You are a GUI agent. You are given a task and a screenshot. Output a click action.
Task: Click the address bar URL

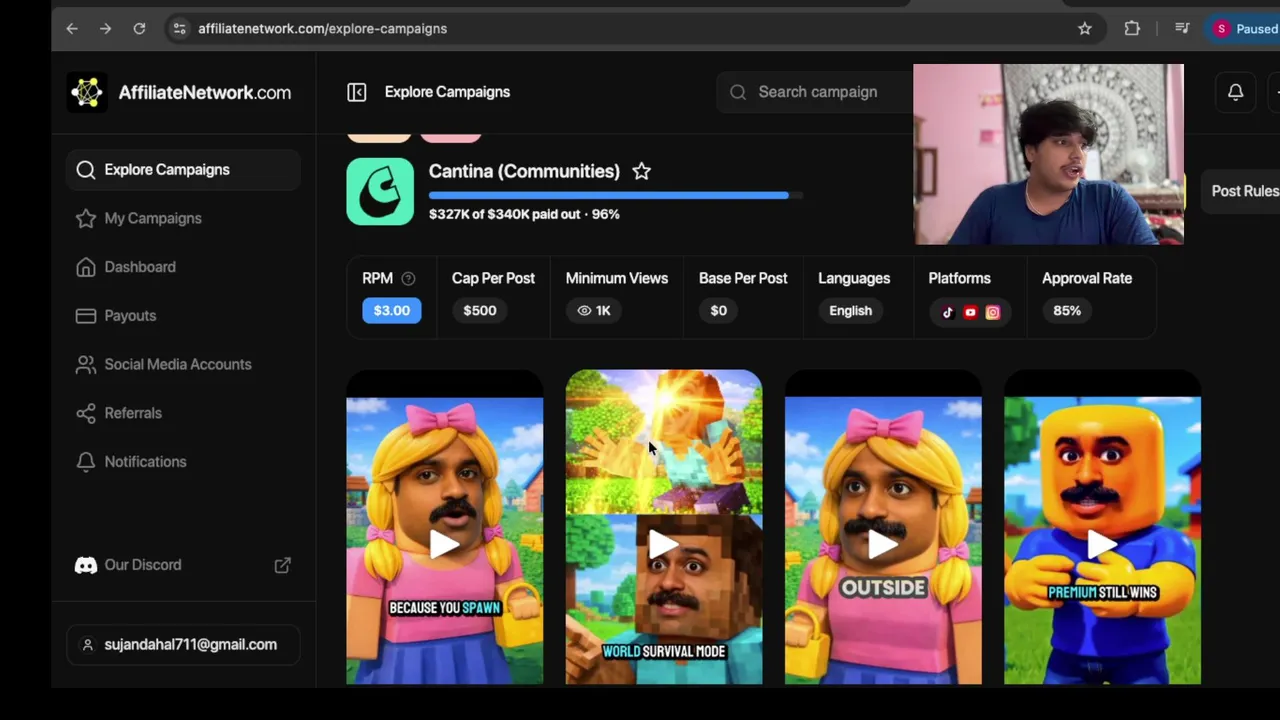pyautogui.click(x=322, y=29)
